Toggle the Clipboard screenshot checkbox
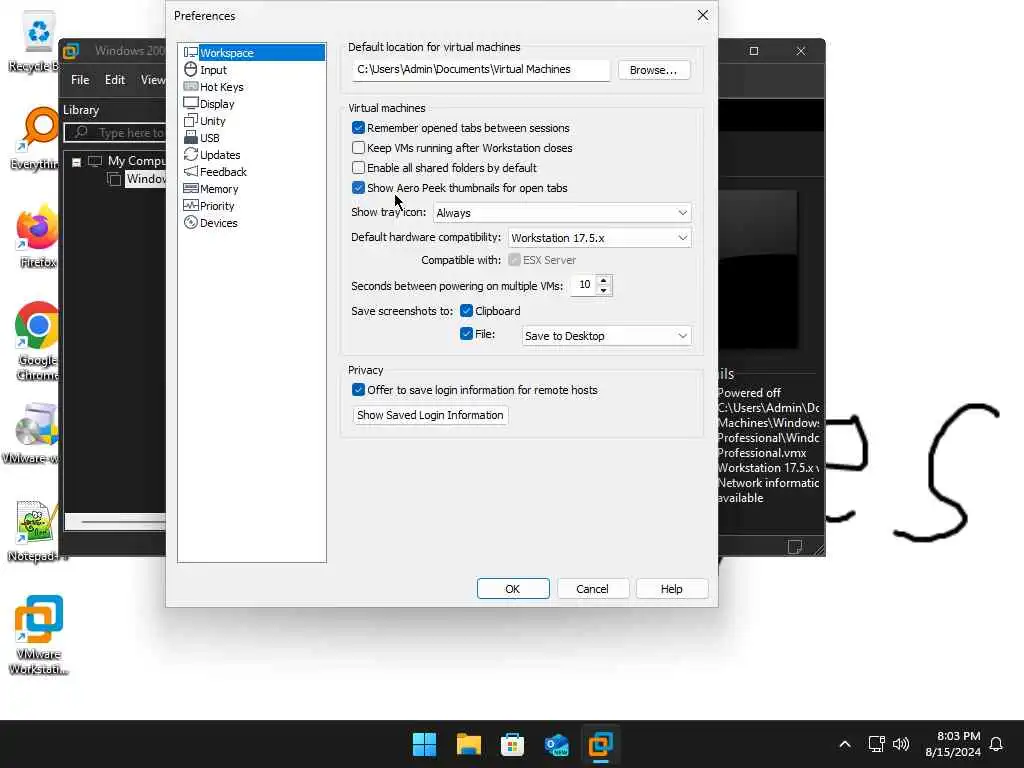1024x768 pixels. (x=466, y=311)
